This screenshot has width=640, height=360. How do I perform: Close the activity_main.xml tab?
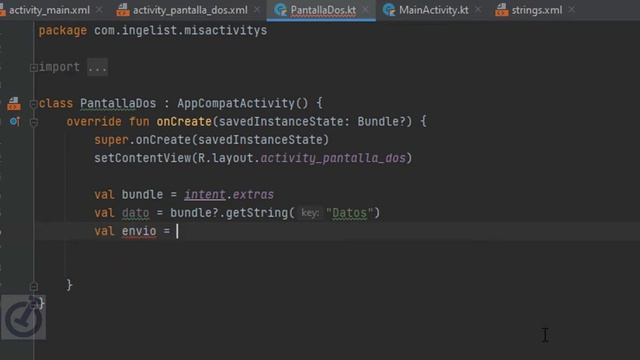[99, 10]
